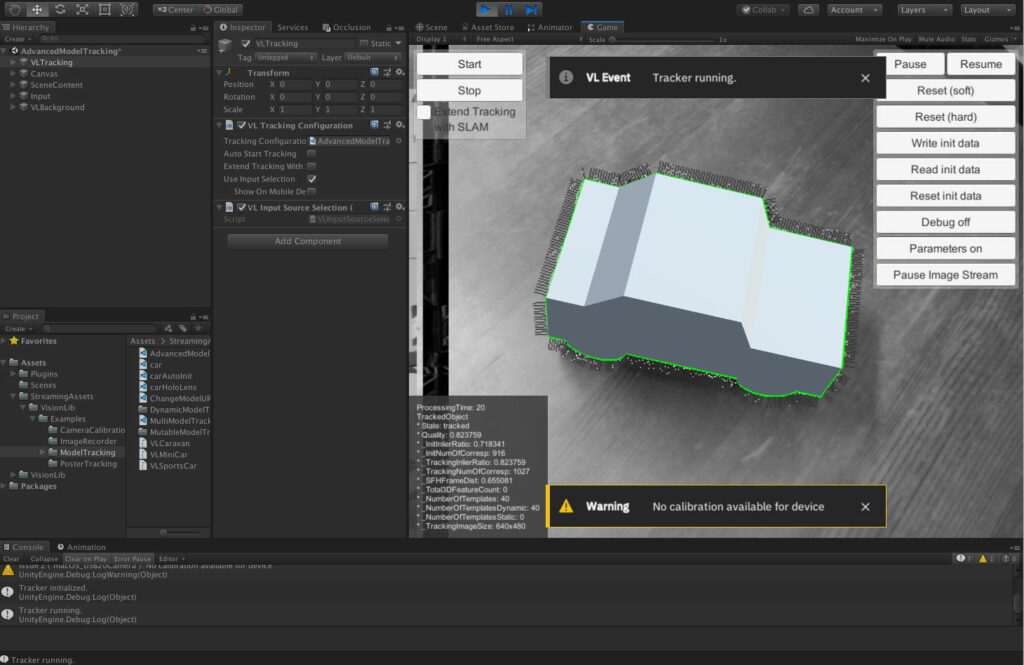Toggle VLTracking object active checkbox
The image size is (1024, 665).
click(246, 44)
